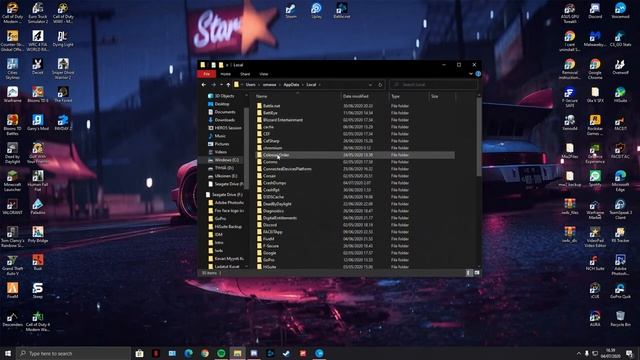Screen dimensions: 640x360
Task: Open Dead by Daylight desktop shortcut
Action: click(12, 153)
